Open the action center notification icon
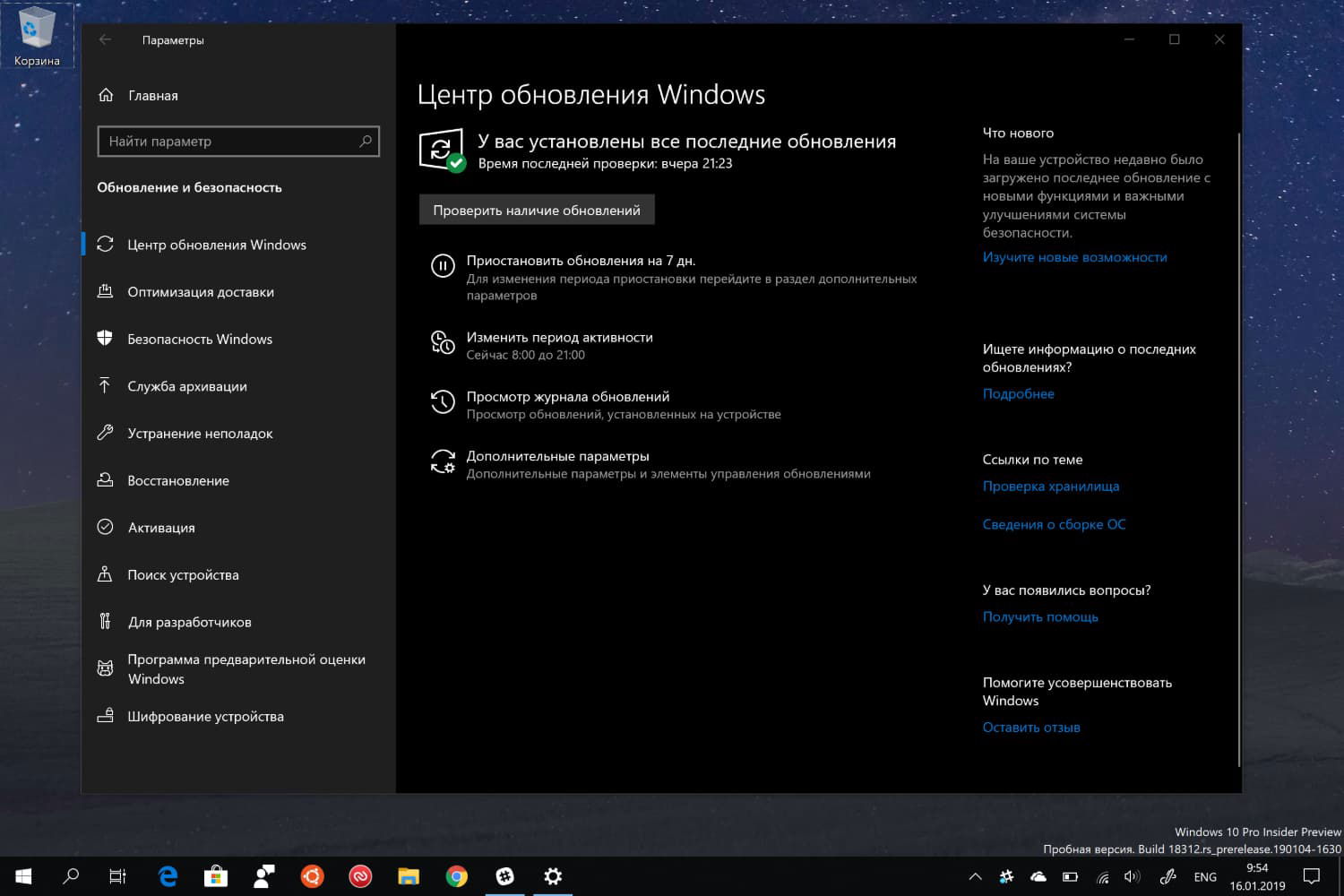 pos(1312,876)
